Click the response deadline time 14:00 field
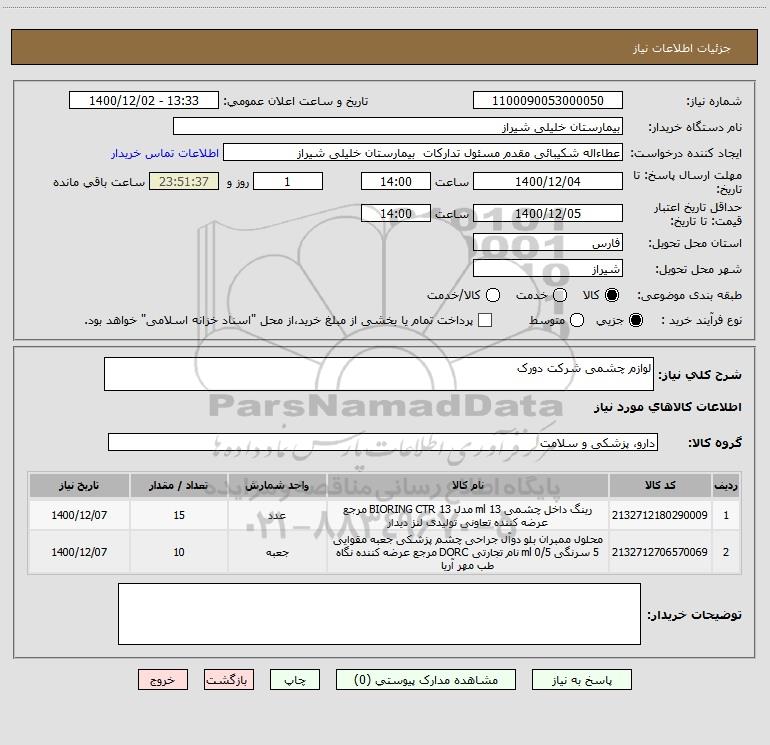The height and width of the screenshot is (745, 770). click(396, 181)
